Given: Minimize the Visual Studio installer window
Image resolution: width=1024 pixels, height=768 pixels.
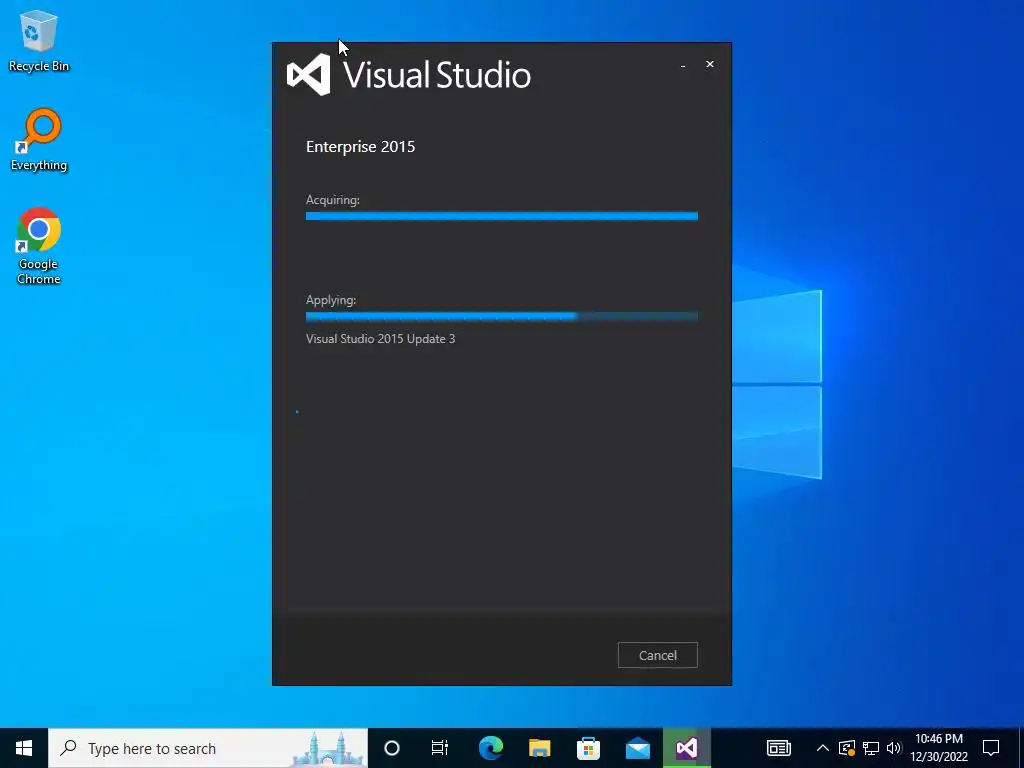Looking at the screenshot, I should point(683,65).
